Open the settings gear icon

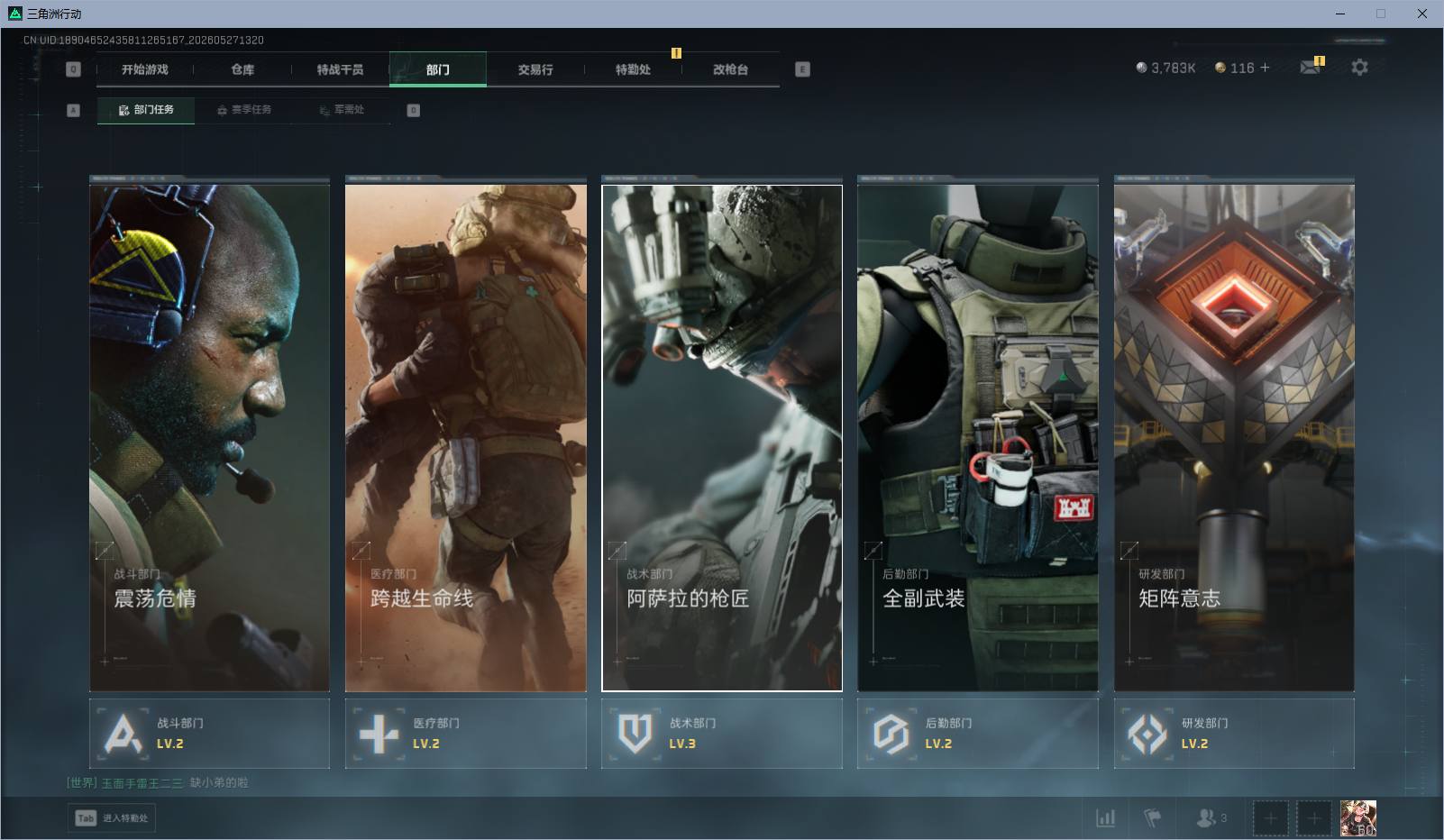pos(1359,67)
